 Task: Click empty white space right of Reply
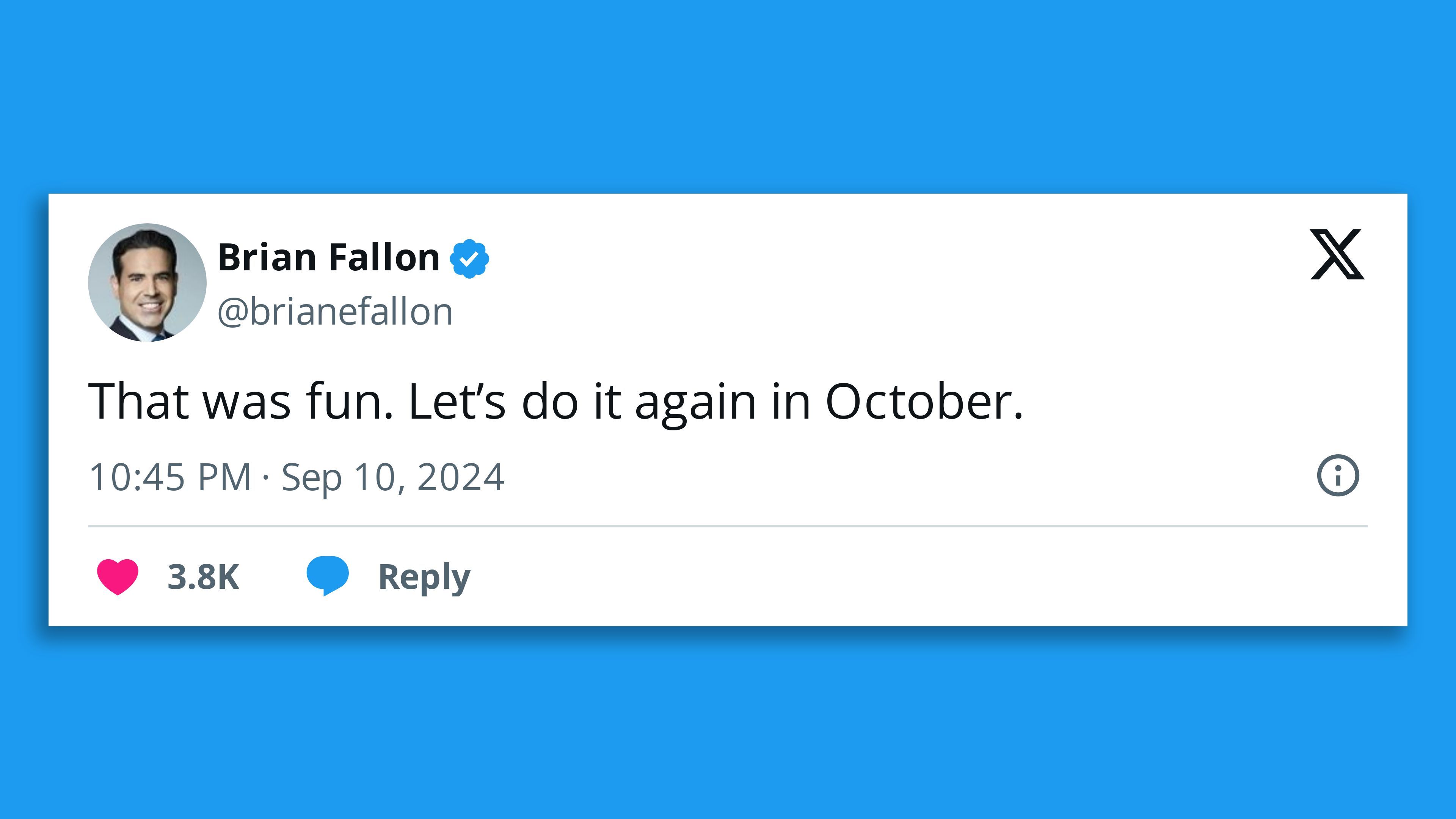point(904,576)
